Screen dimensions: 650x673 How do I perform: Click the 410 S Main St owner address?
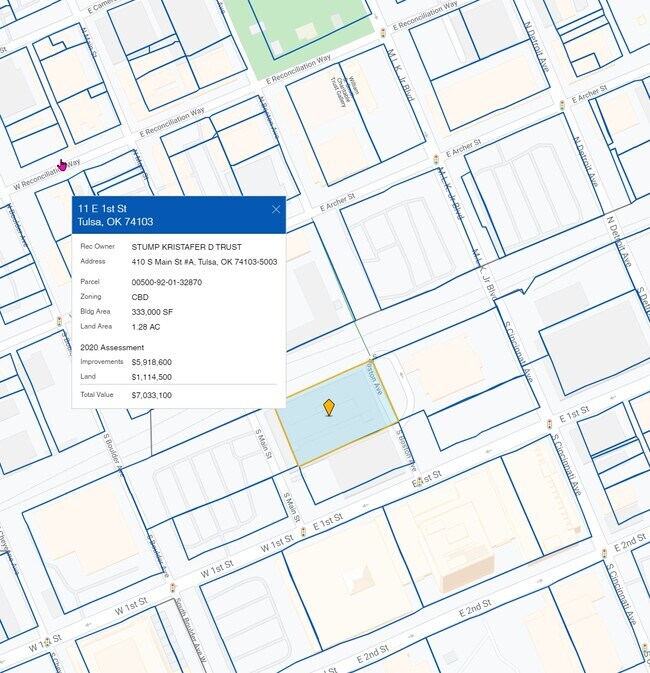pyautogui.click(x=204, y=262)
